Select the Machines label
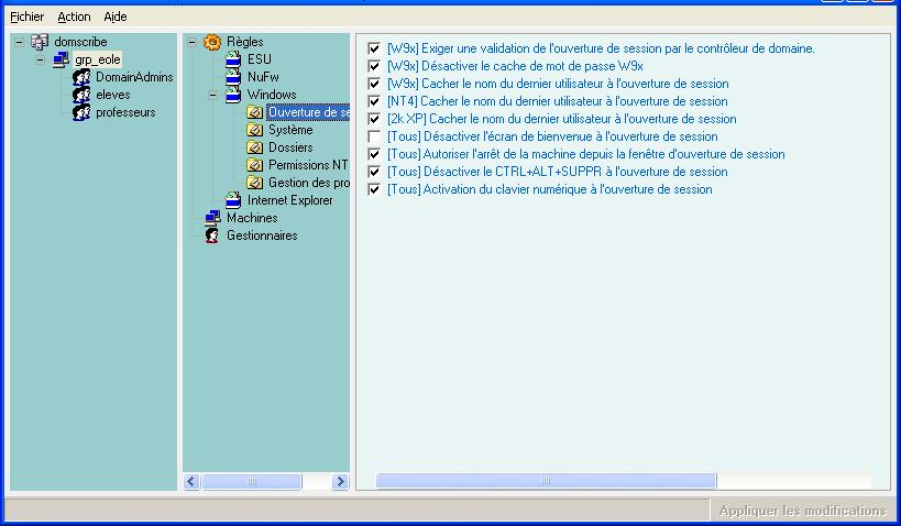 coord(252,218)
